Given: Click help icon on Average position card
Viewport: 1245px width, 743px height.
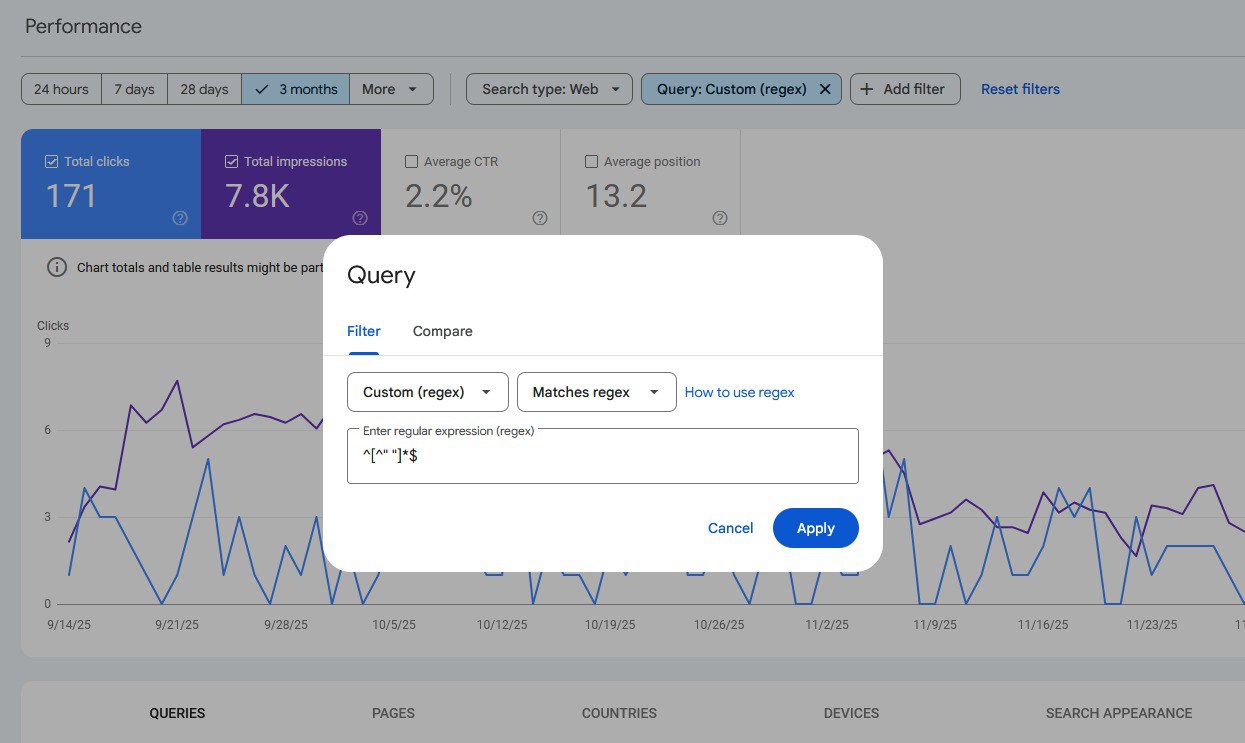Looking at the screenshot, I should point(720,218).
